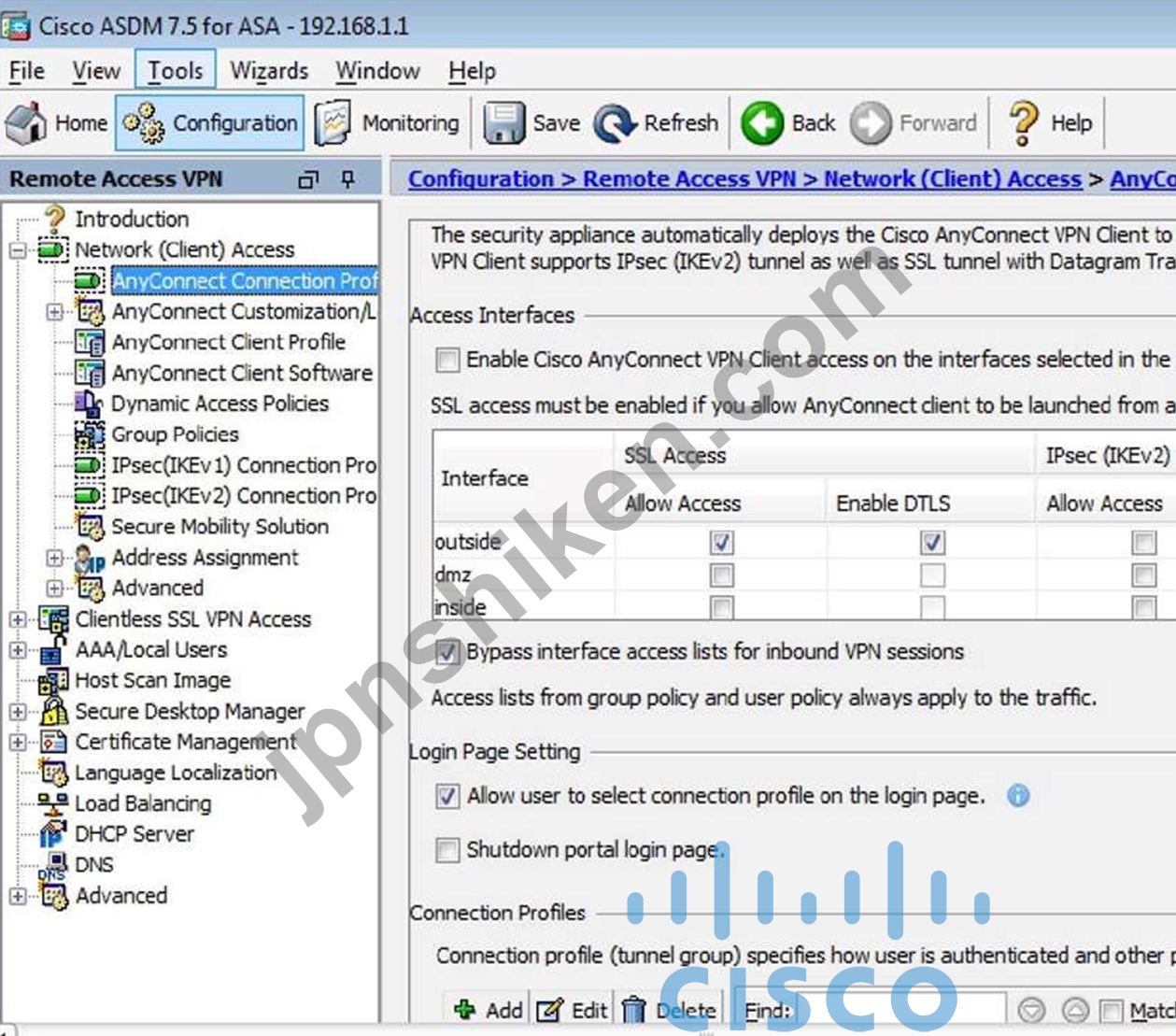Open the Configuration view gears icon

pos(145,123)
